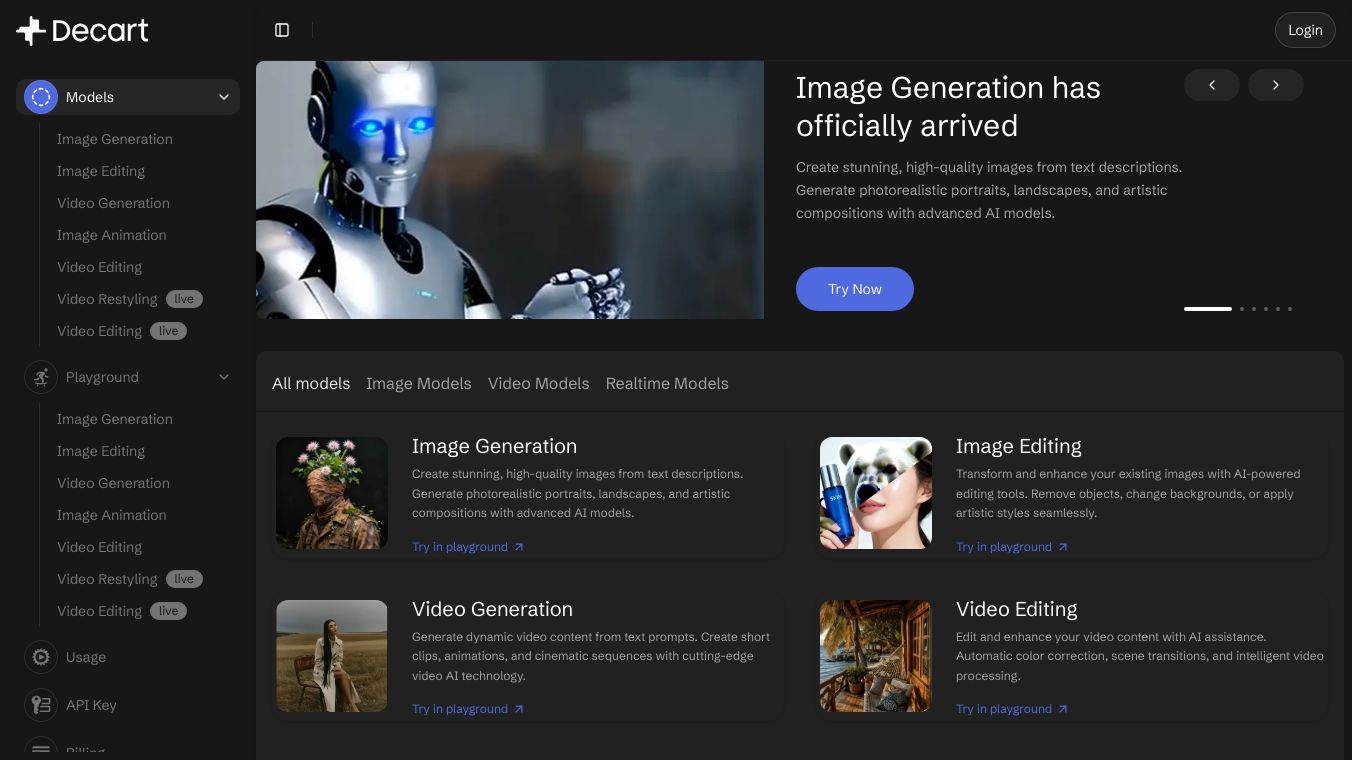
Task: Open Video Editing's Try in playground link
Action: point(1004,709)
